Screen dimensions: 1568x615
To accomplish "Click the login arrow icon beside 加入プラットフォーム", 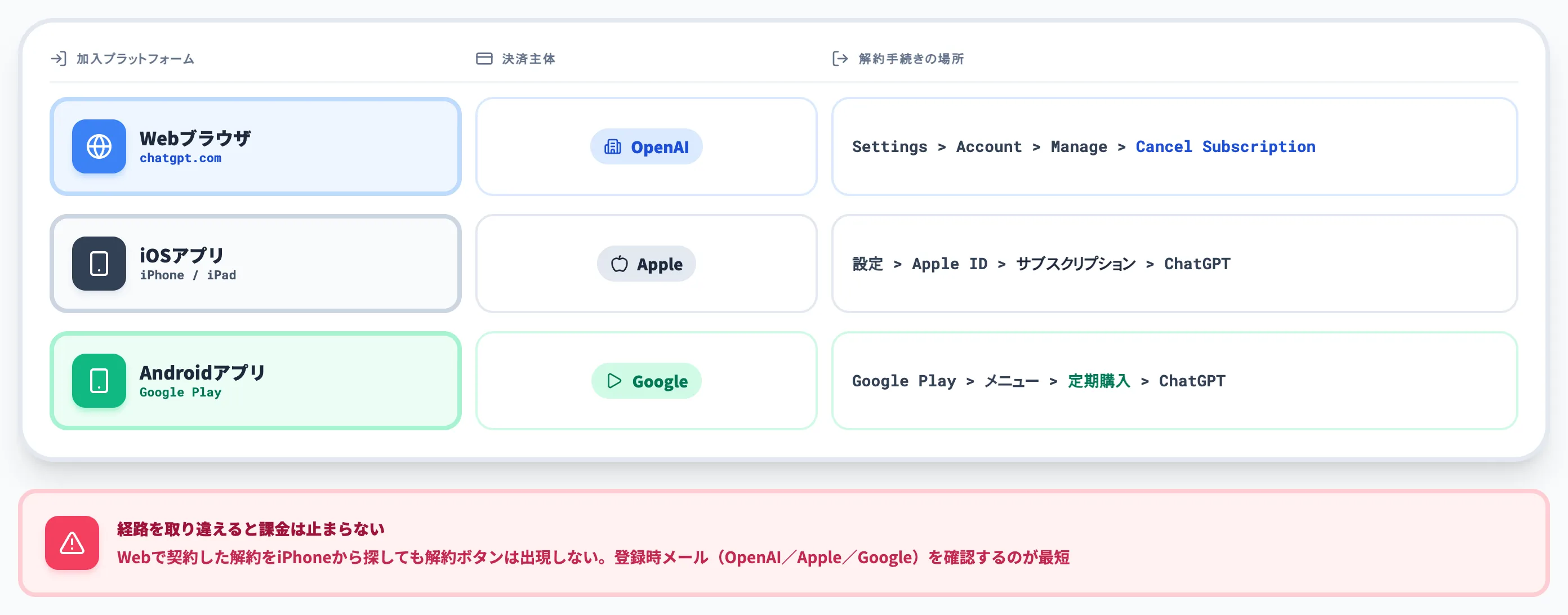I will click(x=59, y=59).
